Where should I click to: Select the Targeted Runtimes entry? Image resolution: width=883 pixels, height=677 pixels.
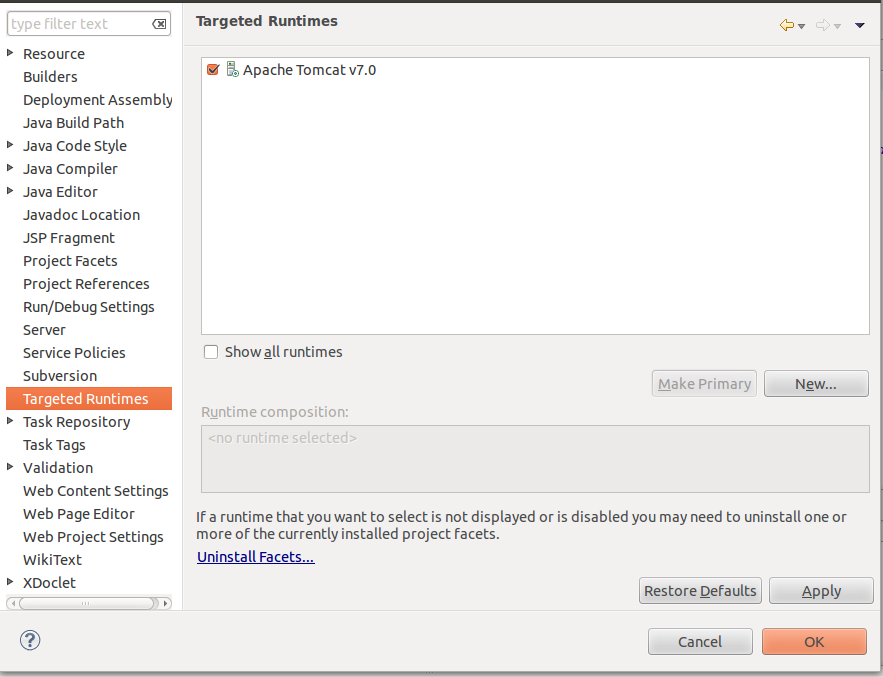[x=88, y=399]
